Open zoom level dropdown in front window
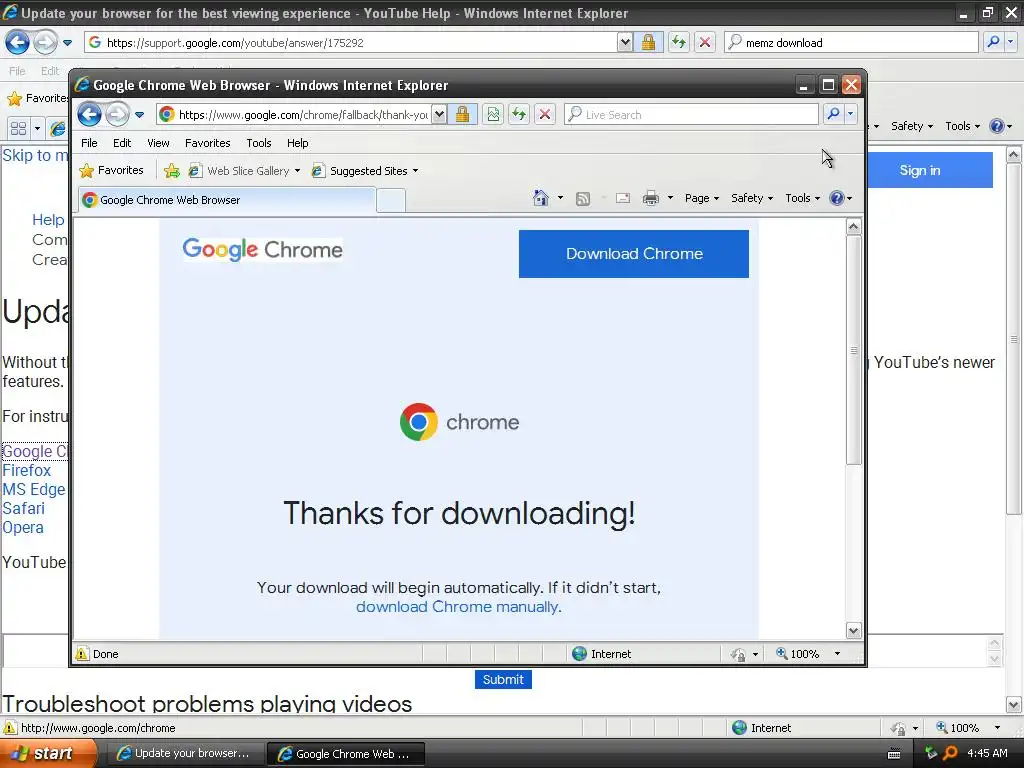Image resolution: width=1024 pixels, height=768 pixels. coord(837,654)
